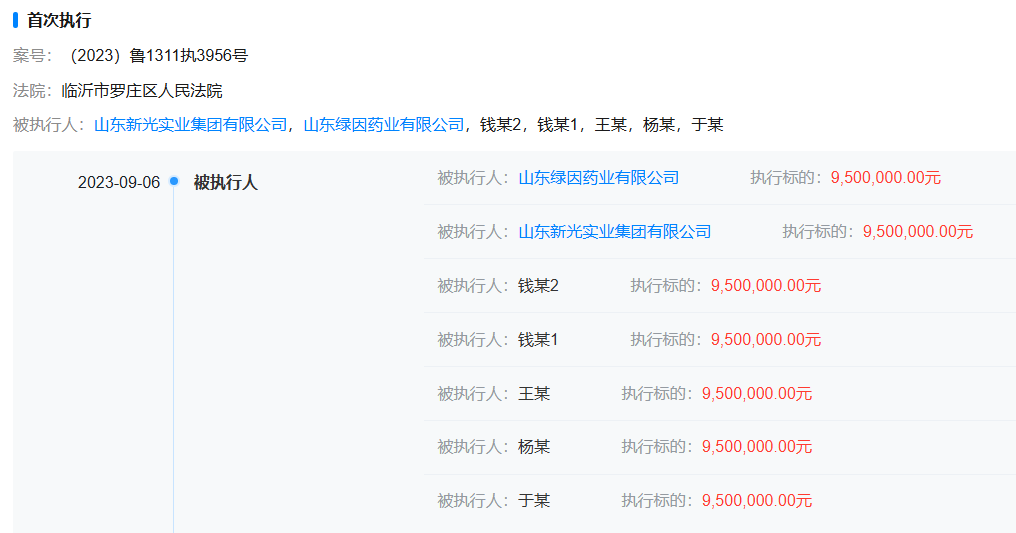The image size is (1016, 533).
Task: Select the 9,500,000.00元 amount for 山东新光实业集团有限公司 row
Action: 918,232
